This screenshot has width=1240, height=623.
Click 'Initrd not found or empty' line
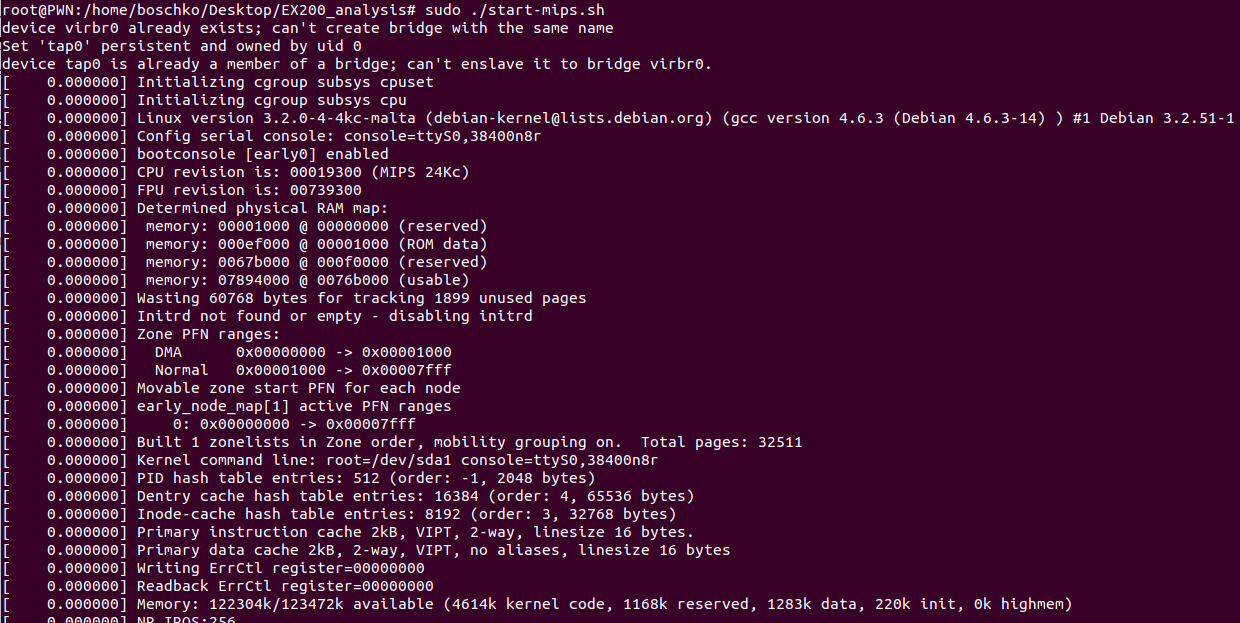334,316
